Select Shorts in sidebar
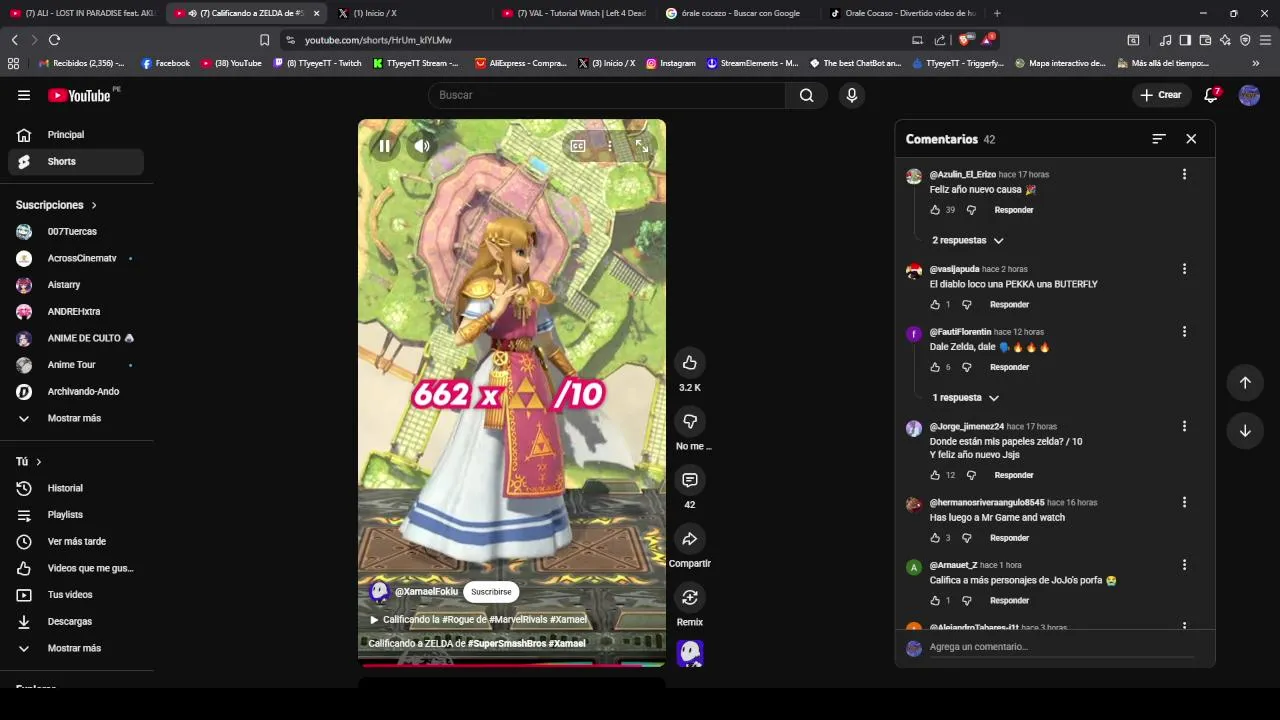Screen dimensions: 1280x720 click(76, 161)
